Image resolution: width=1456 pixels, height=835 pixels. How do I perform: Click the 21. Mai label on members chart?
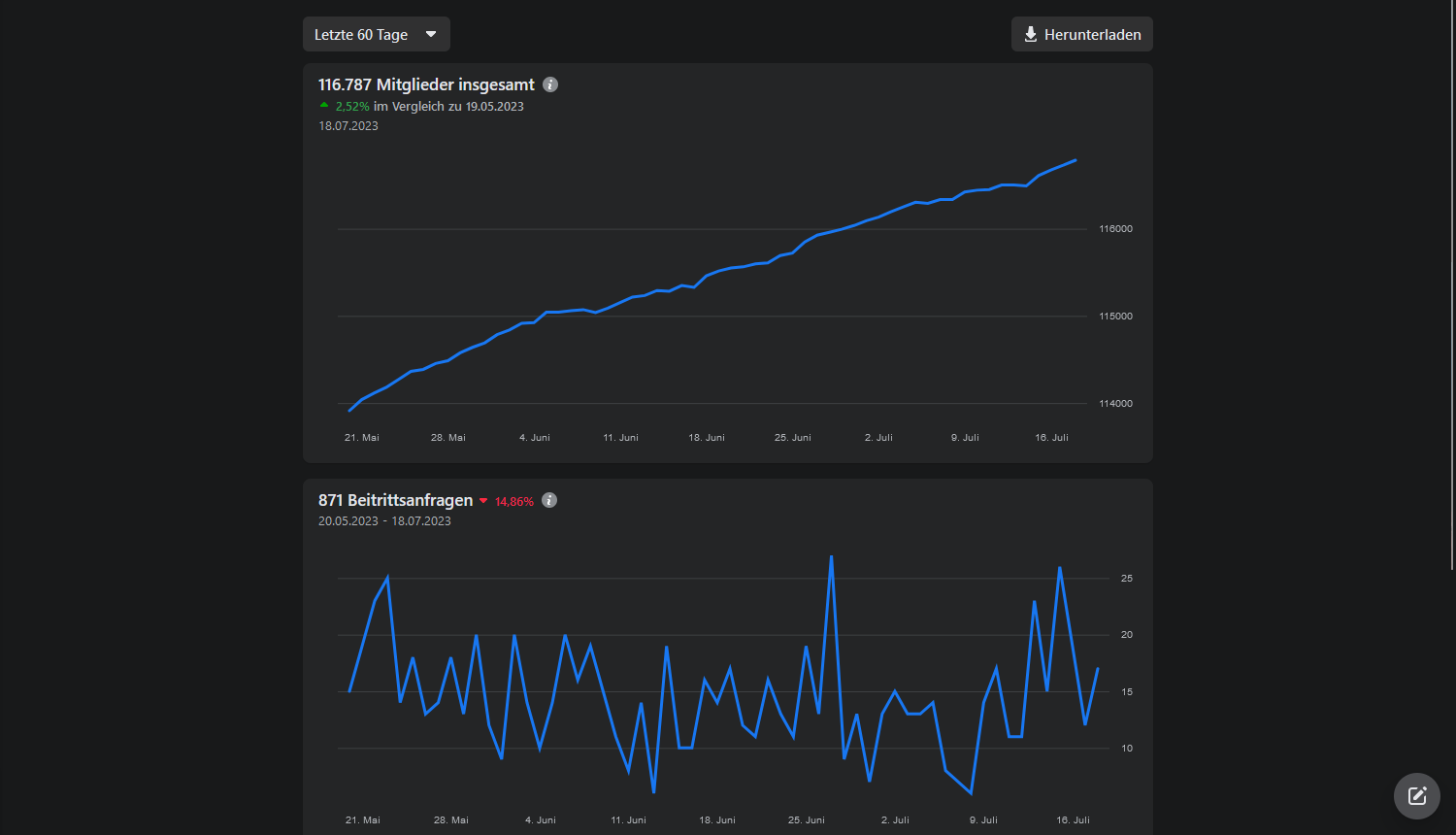tap(362, 438)
